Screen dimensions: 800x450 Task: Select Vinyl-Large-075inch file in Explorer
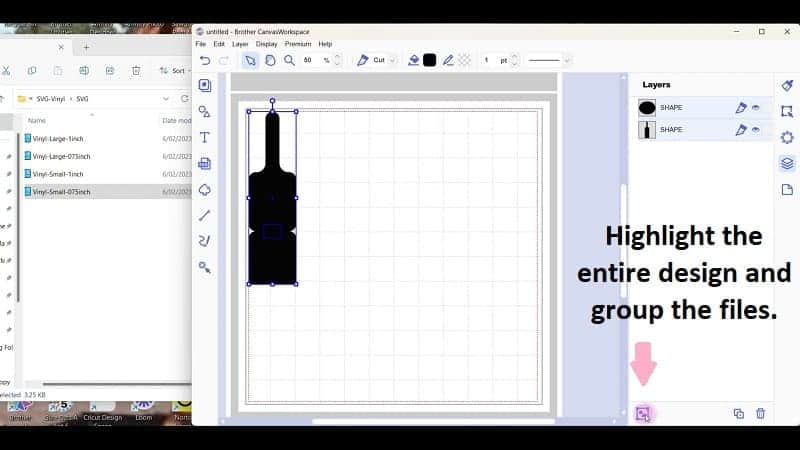pyautogui.click(x=61, y=157)
